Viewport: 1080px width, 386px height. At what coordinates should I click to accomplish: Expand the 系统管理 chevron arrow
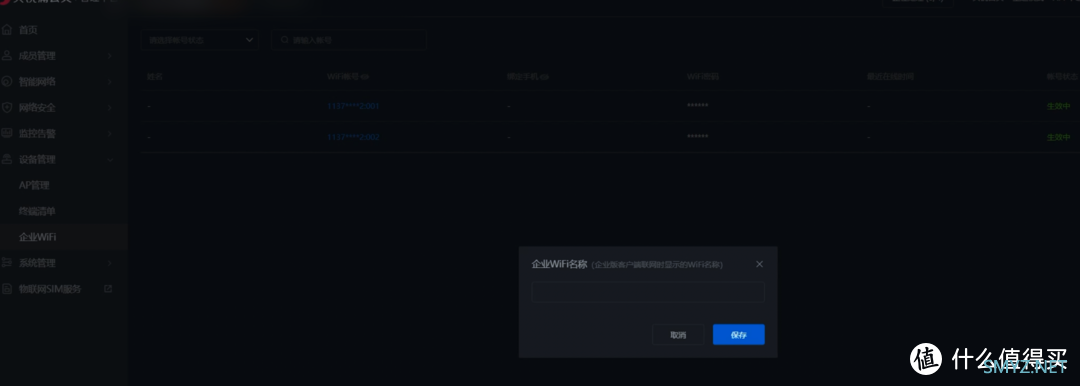coord(110,263)
